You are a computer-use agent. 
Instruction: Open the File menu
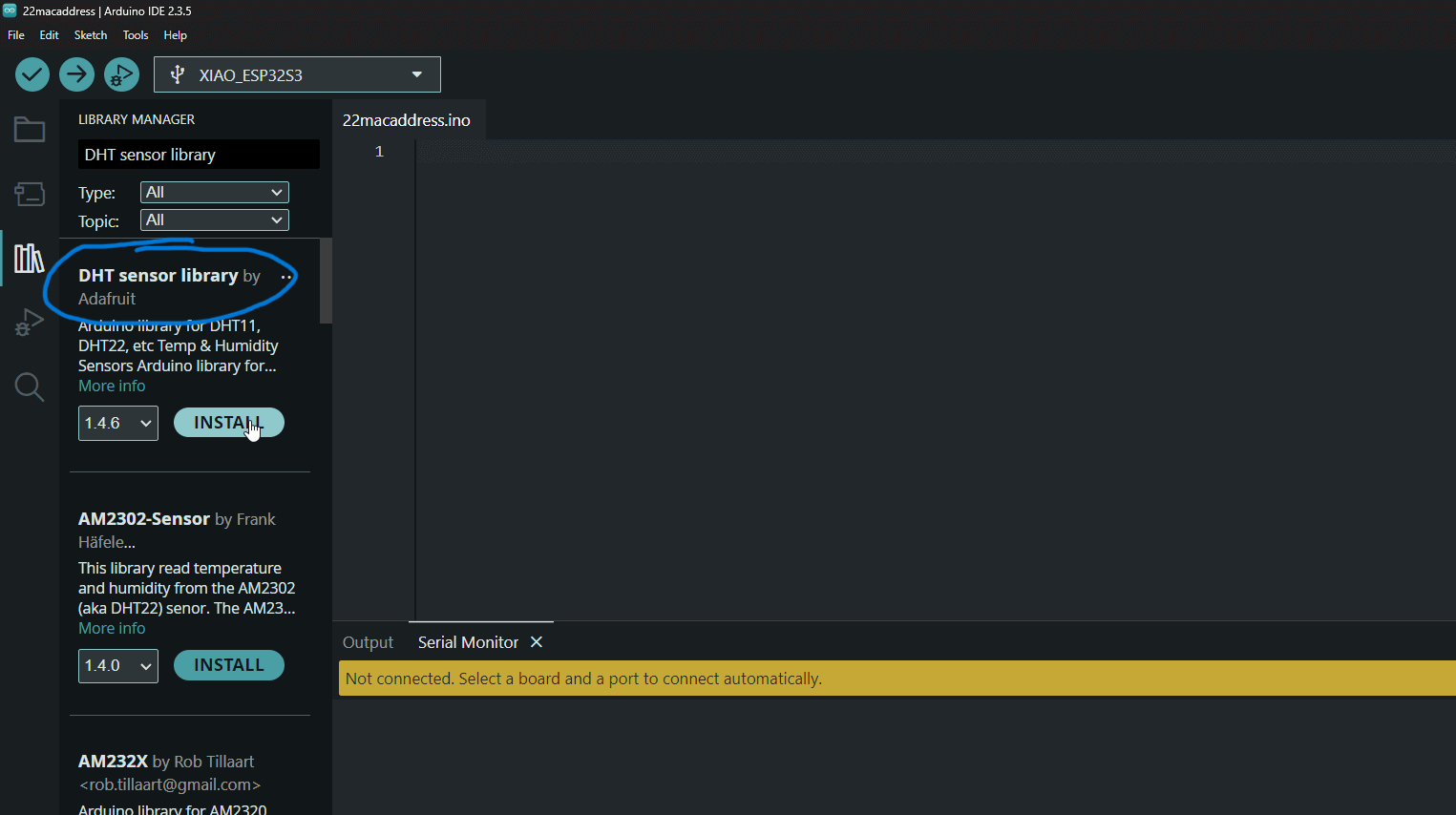click(x=16, y=35)
